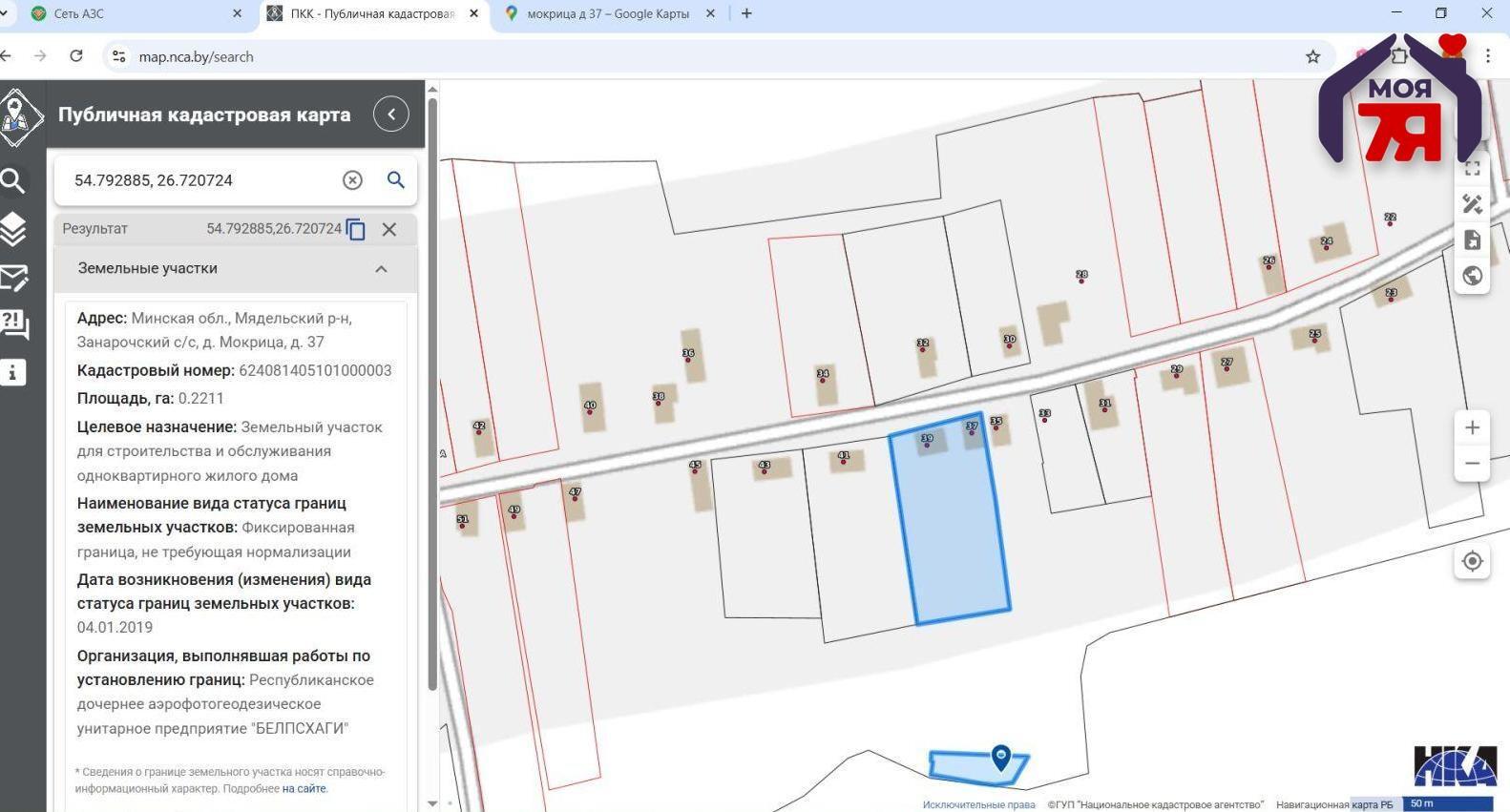The height and width of the screenshot is (812, 1510).
Task: Select the measurement tool on the map
Action: [1472, 204]
